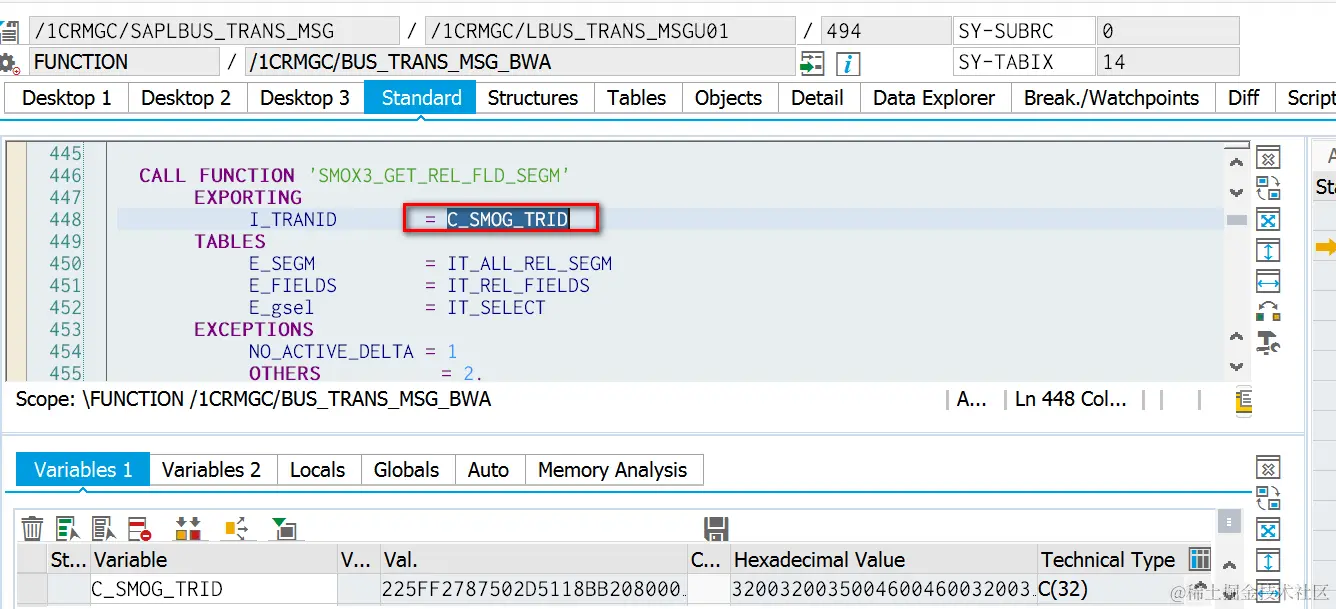The width and height of the screenshot is (1336, 609).
Task: Click the blue info icon in header
Action: coord(848,63)
